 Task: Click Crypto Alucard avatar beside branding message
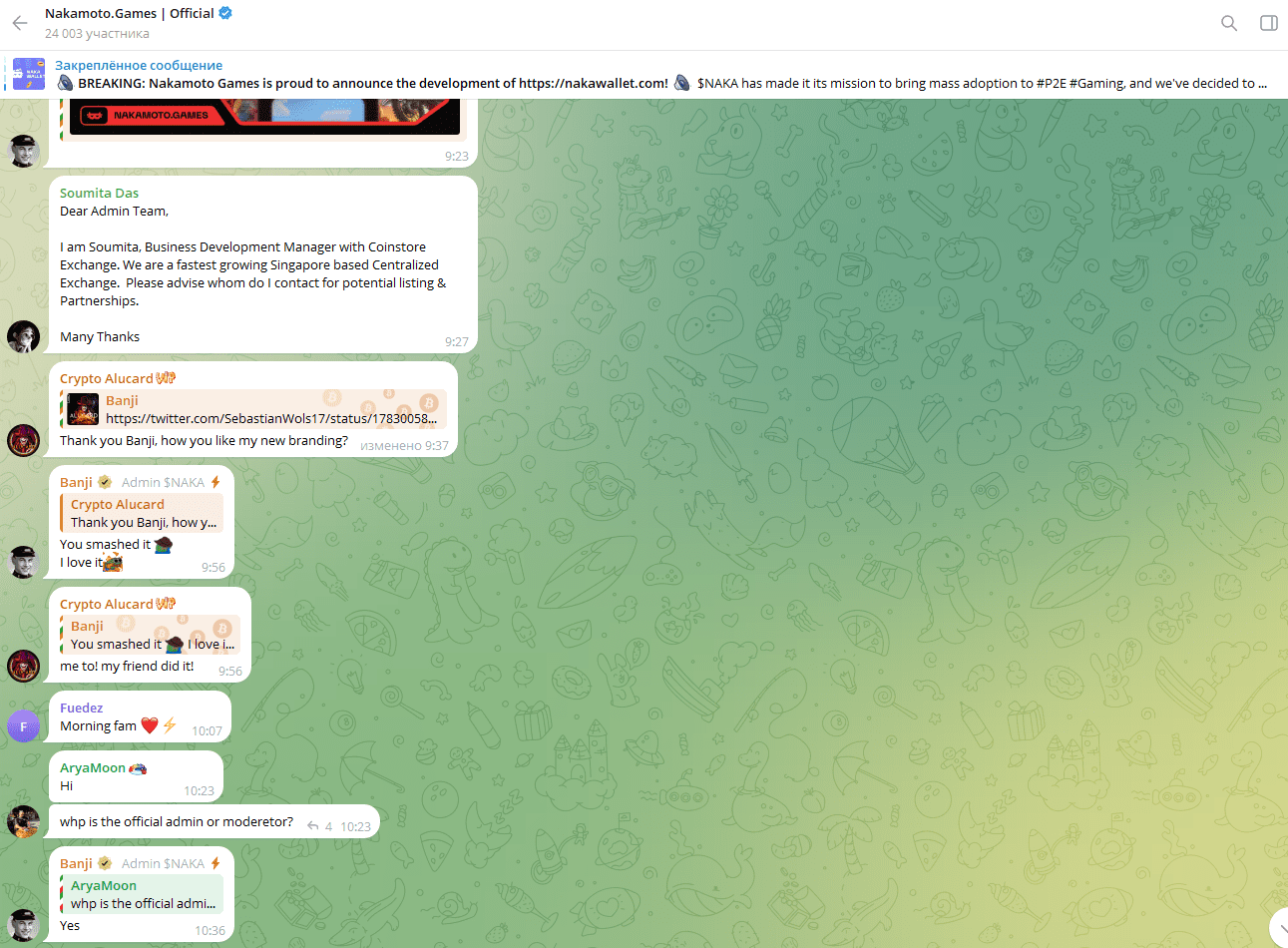tap(24, 440)
